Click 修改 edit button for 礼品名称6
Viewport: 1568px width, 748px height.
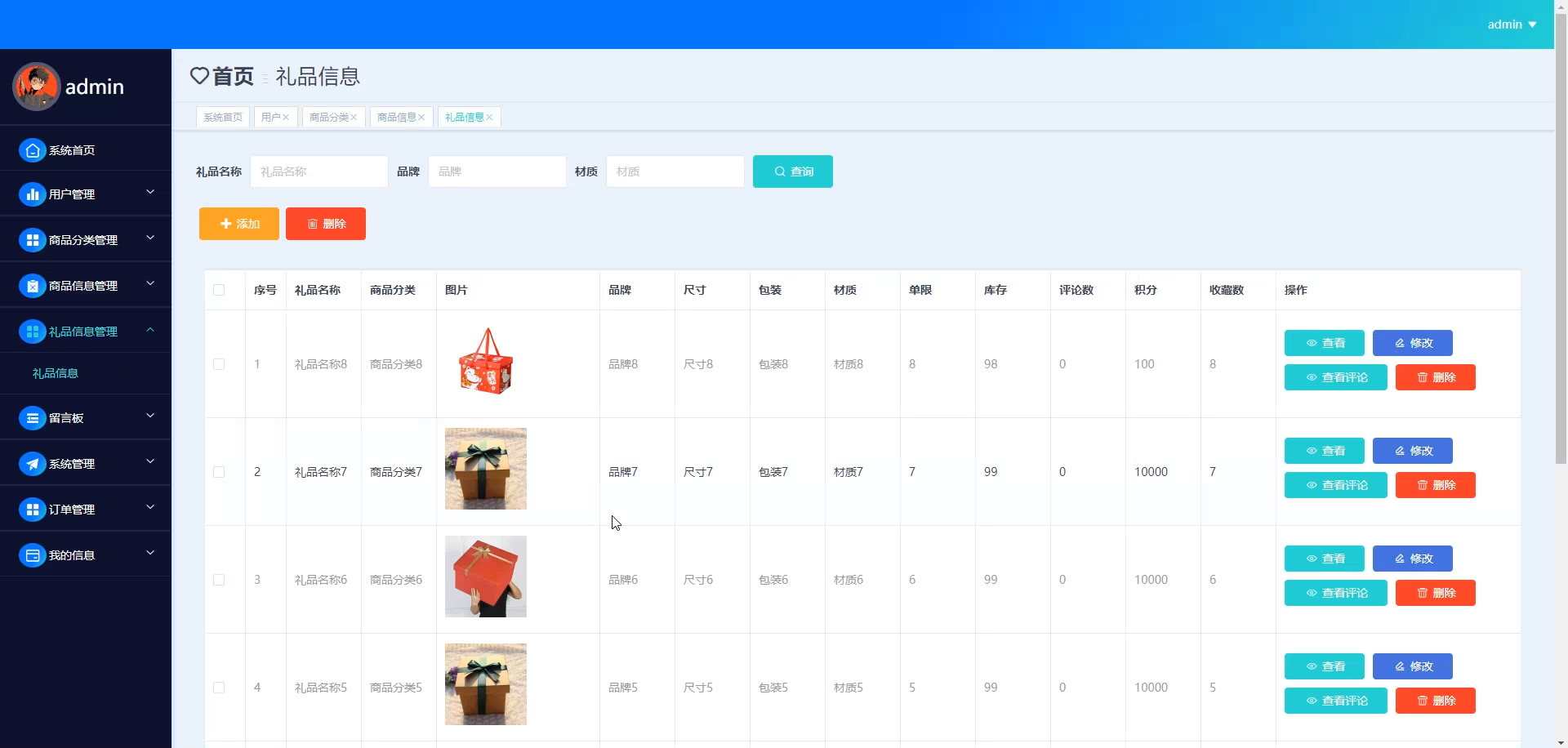(x=1413, y=559)
